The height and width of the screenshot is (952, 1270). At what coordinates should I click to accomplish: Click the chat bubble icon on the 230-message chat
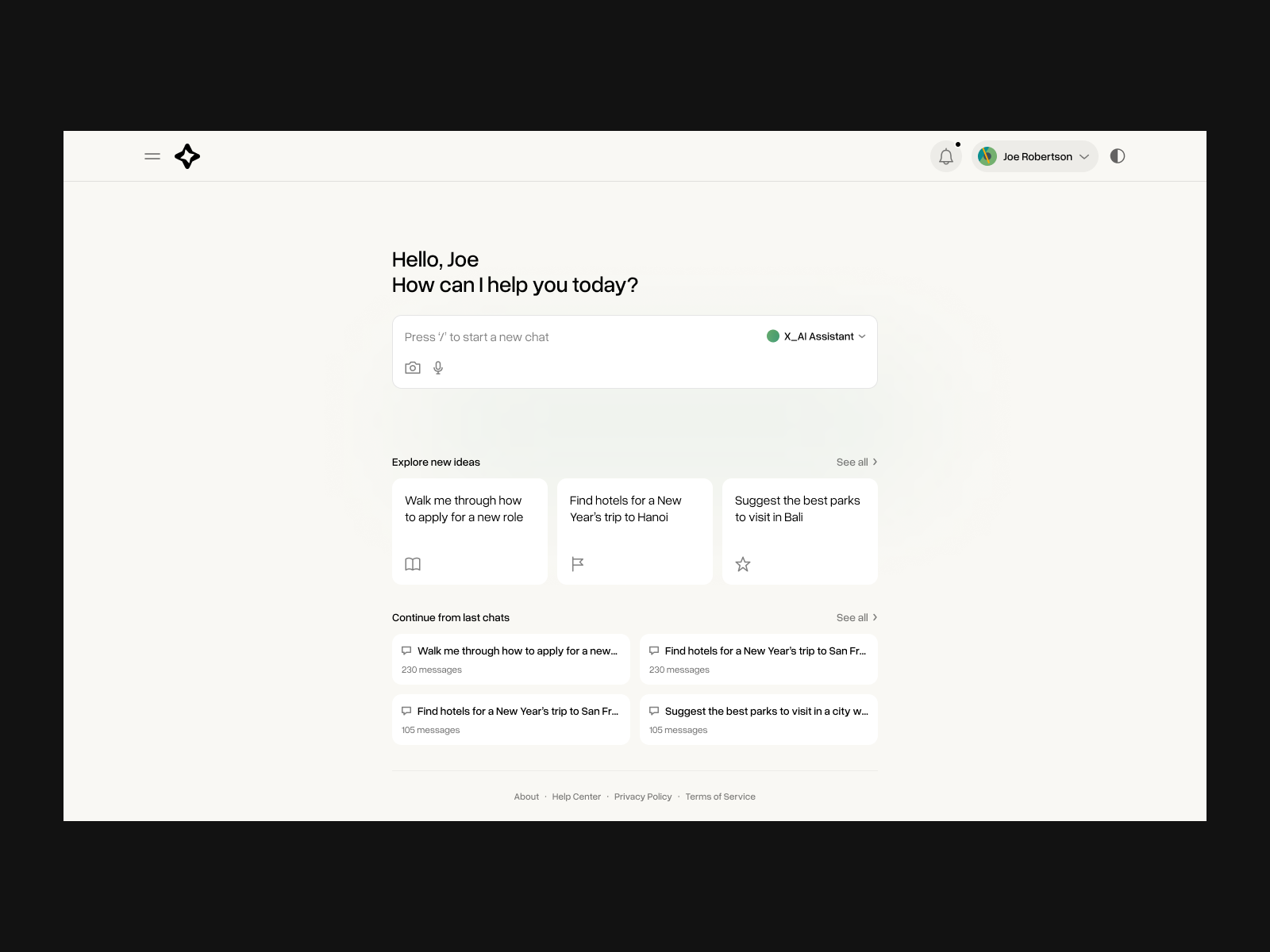coord(406,650)
